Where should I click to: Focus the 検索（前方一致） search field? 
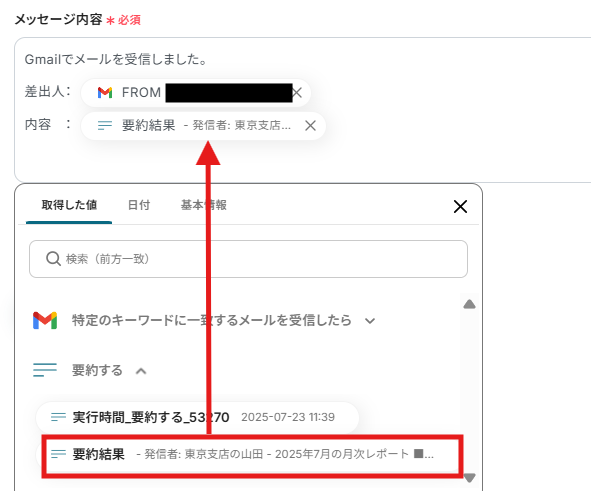click(248, 259)
